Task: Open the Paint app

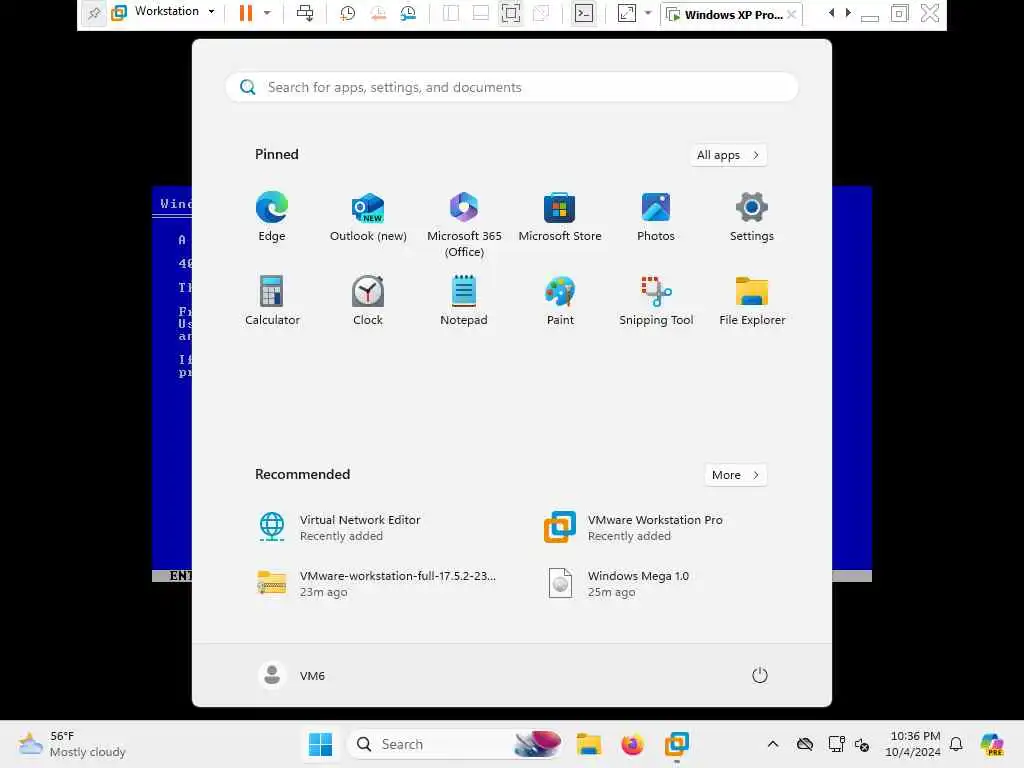Action: point(560,300)
